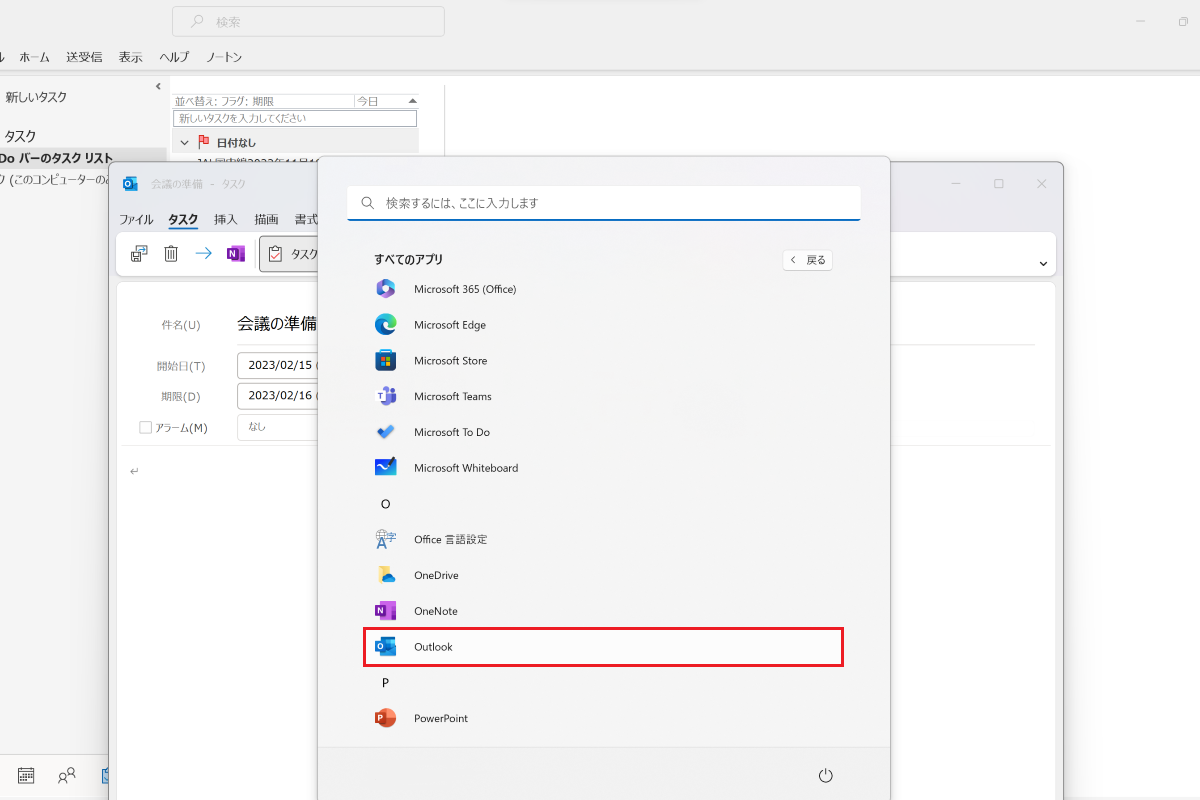Close the 会議の準備 task window
The height and width of the screenshot is (800, 1200).
[x=1042, y=184]
